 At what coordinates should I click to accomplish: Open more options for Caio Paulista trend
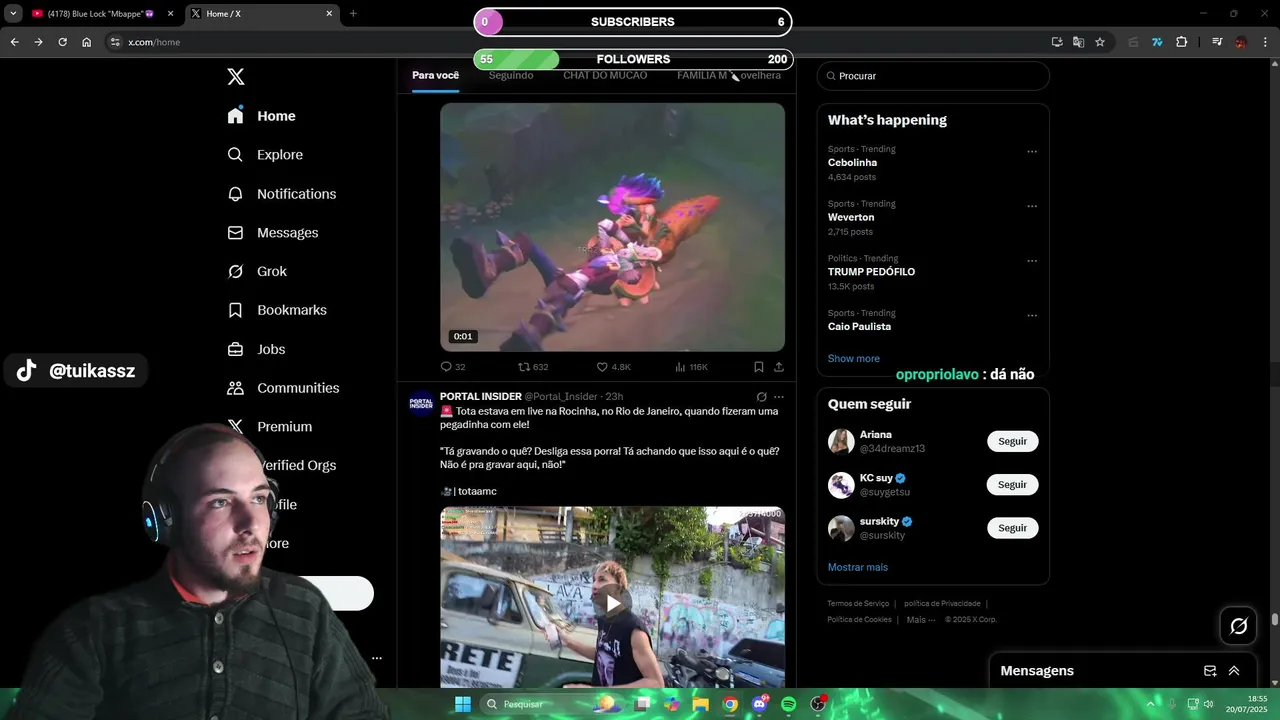[1032, 315]
